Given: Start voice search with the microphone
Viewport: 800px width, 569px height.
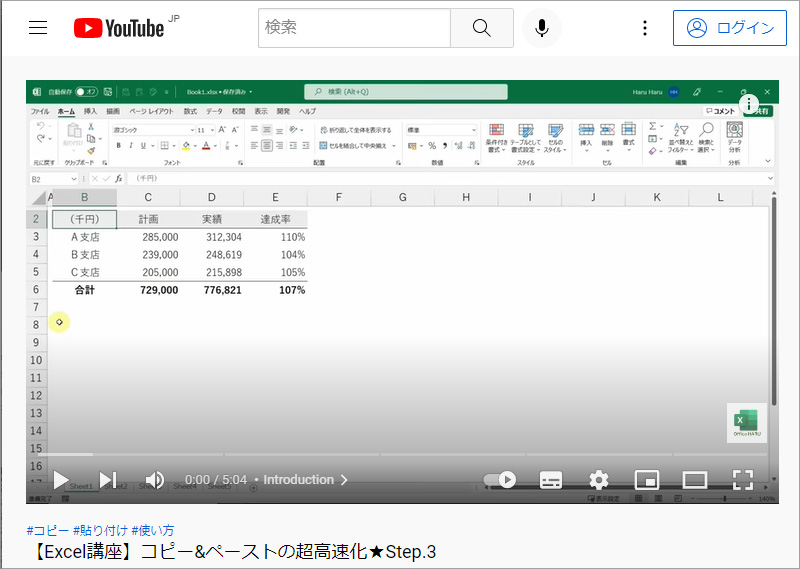Looking at the screenshot, I should [542, 28].
